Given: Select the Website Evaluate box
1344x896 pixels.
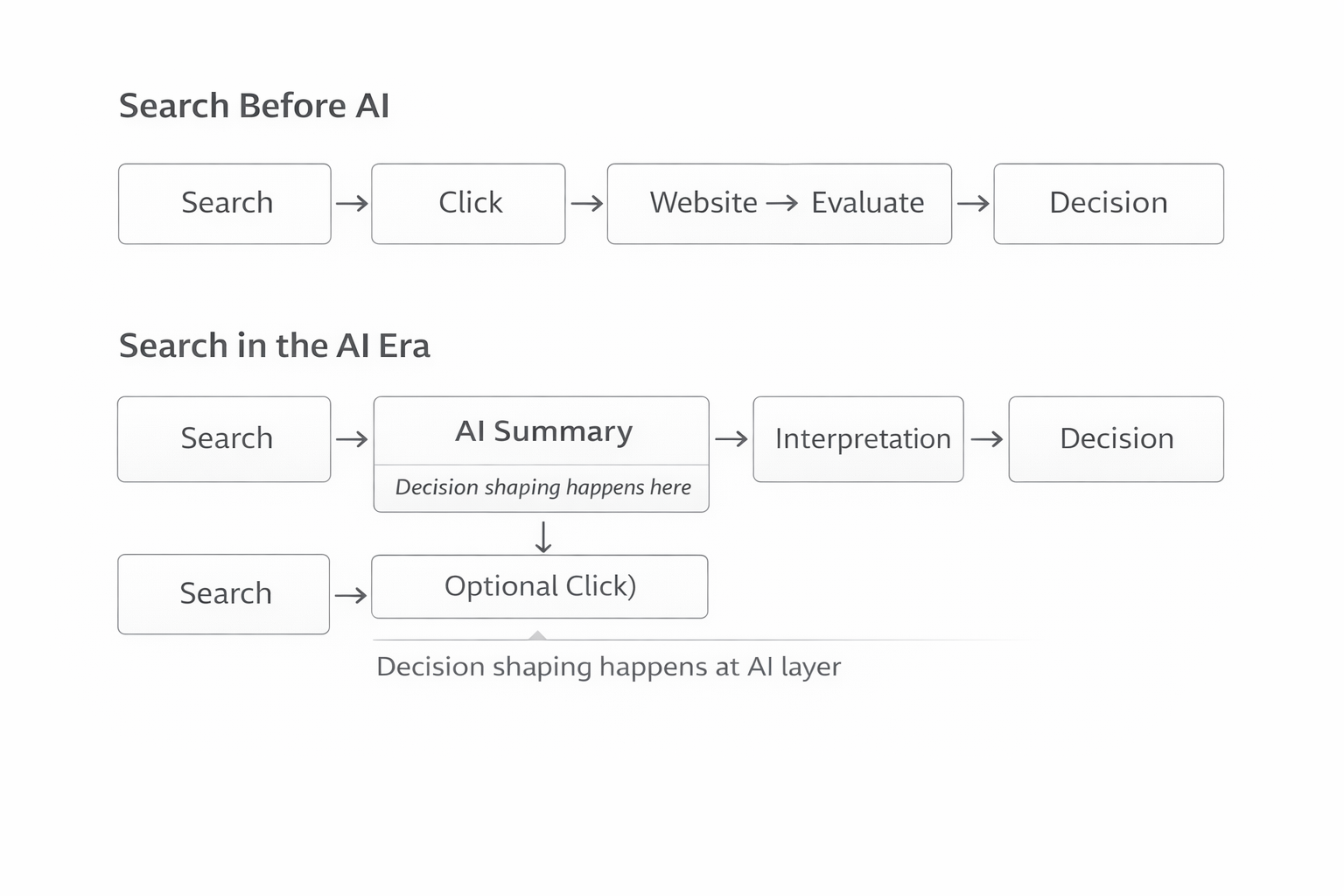Looking at the screenshot, I should [x=779, y=204].
